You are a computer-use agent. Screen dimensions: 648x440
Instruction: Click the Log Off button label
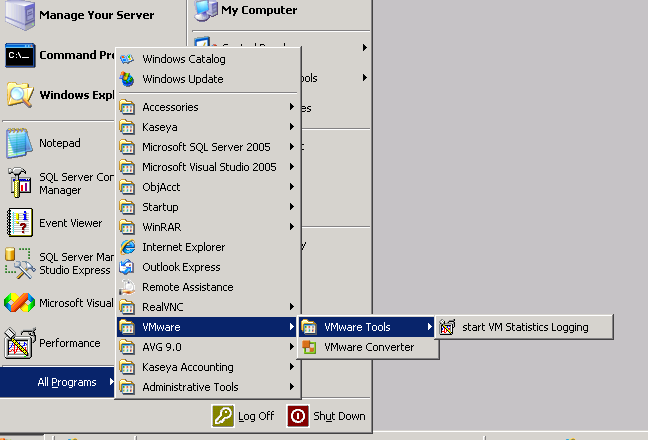(x=256, y=416)
